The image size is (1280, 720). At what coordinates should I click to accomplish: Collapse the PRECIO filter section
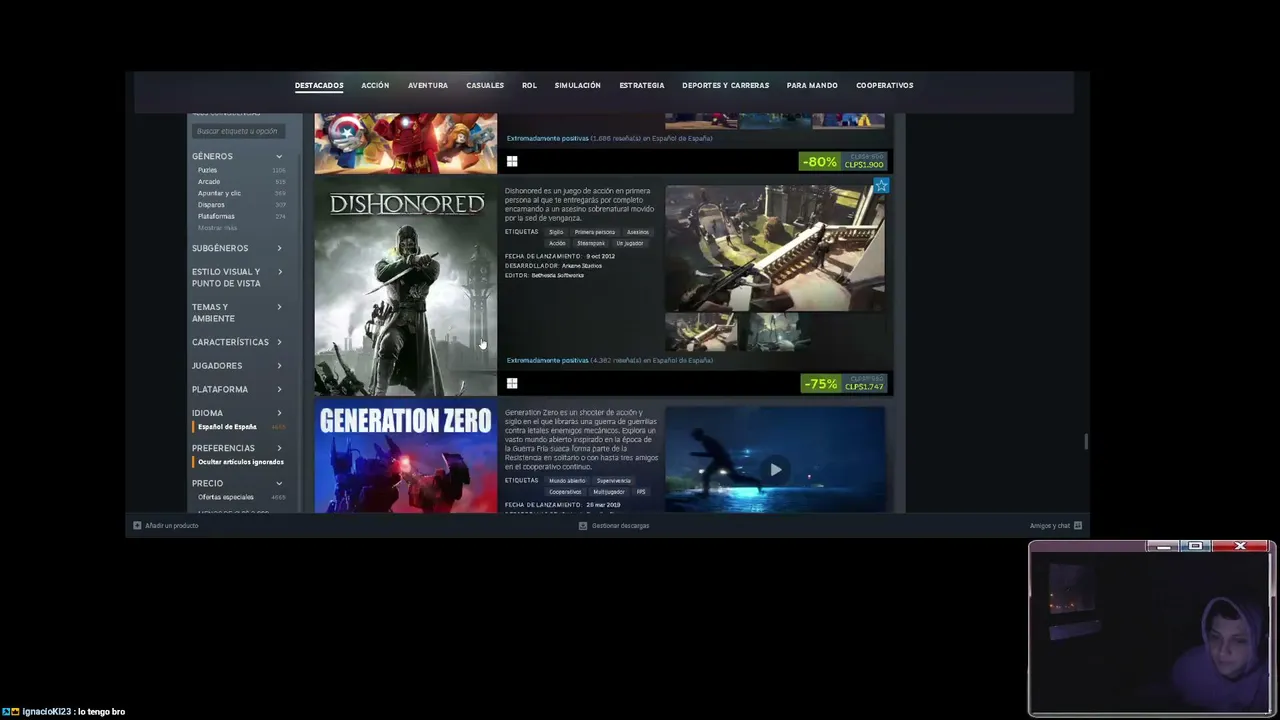click(279, 483)
